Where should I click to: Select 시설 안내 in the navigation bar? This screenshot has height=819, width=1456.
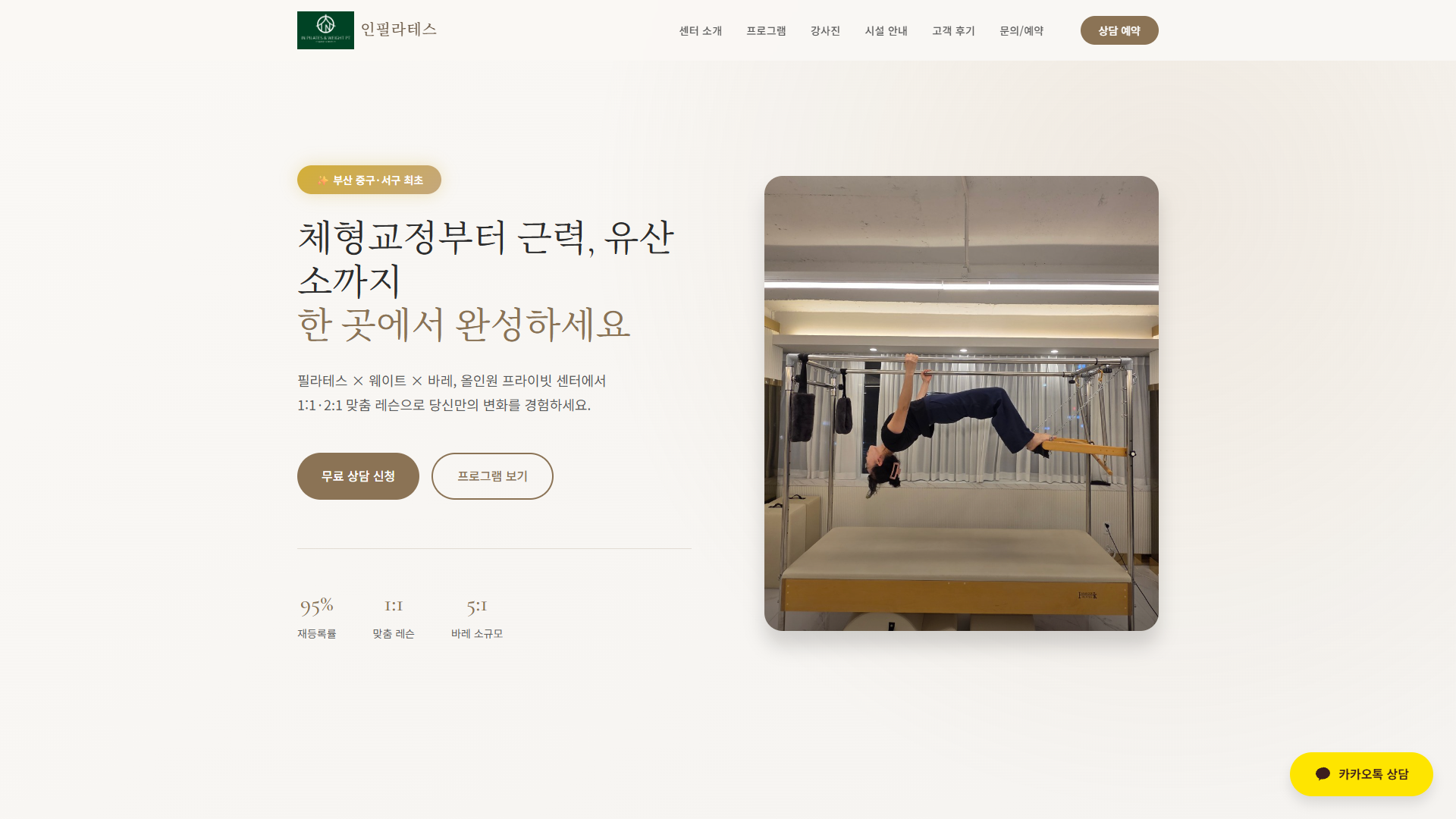point(886,30)
